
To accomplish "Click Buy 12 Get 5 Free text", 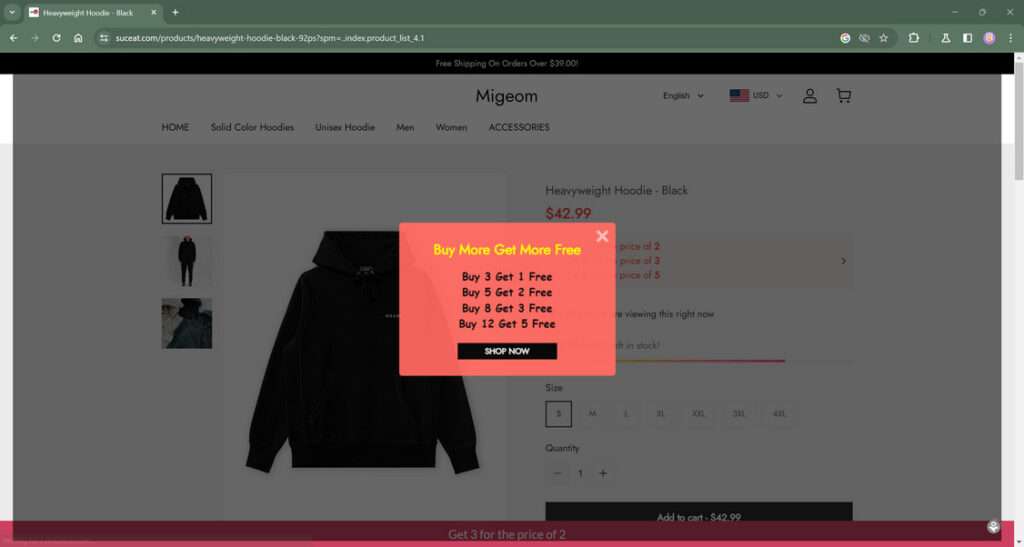I will [507, 324].
